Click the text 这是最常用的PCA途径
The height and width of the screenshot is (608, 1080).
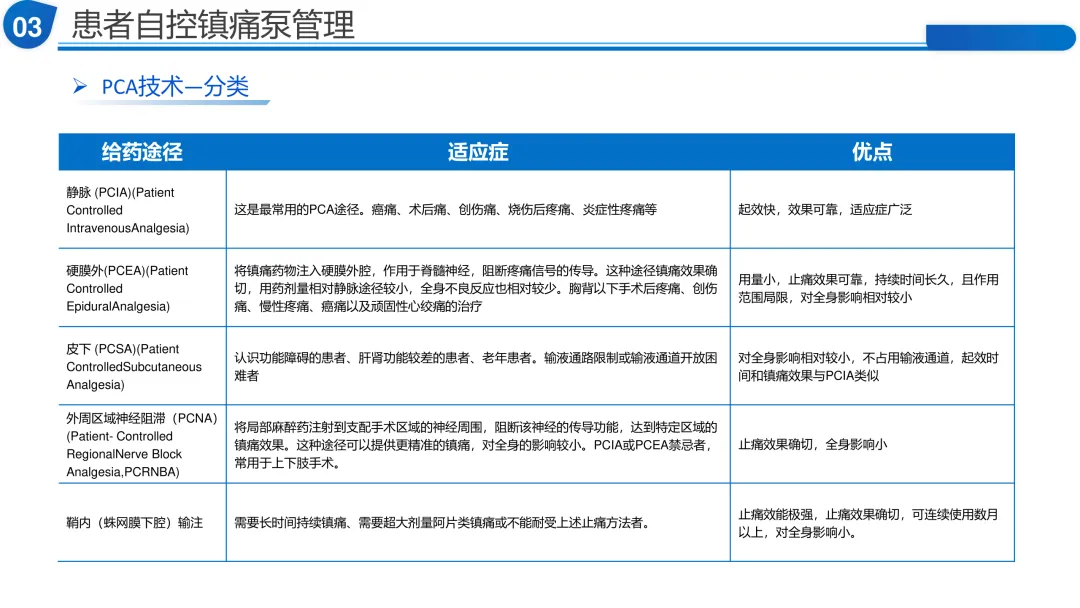(297, 209)
